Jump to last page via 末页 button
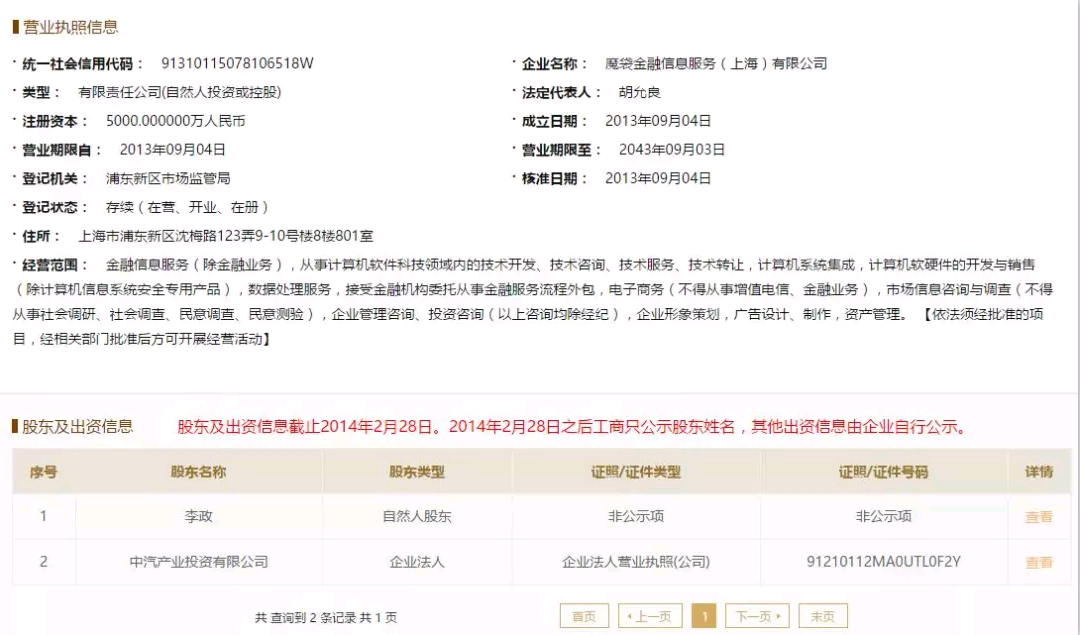Screen dimensions: 1080x635 pyautogui.click(x=822, y=616)
